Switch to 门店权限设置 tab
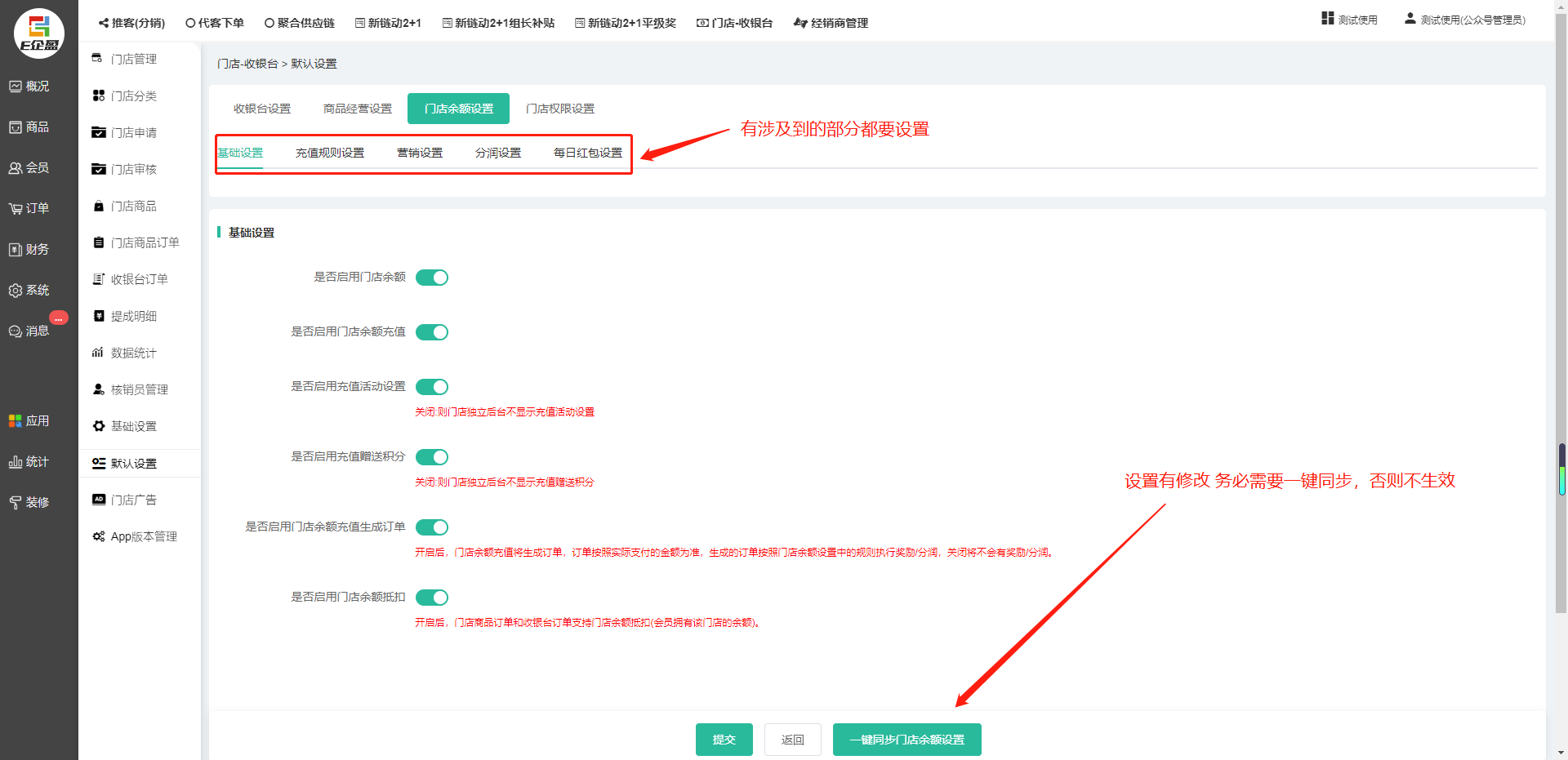Screen dimensions: 1568x760 coord(560,109)
